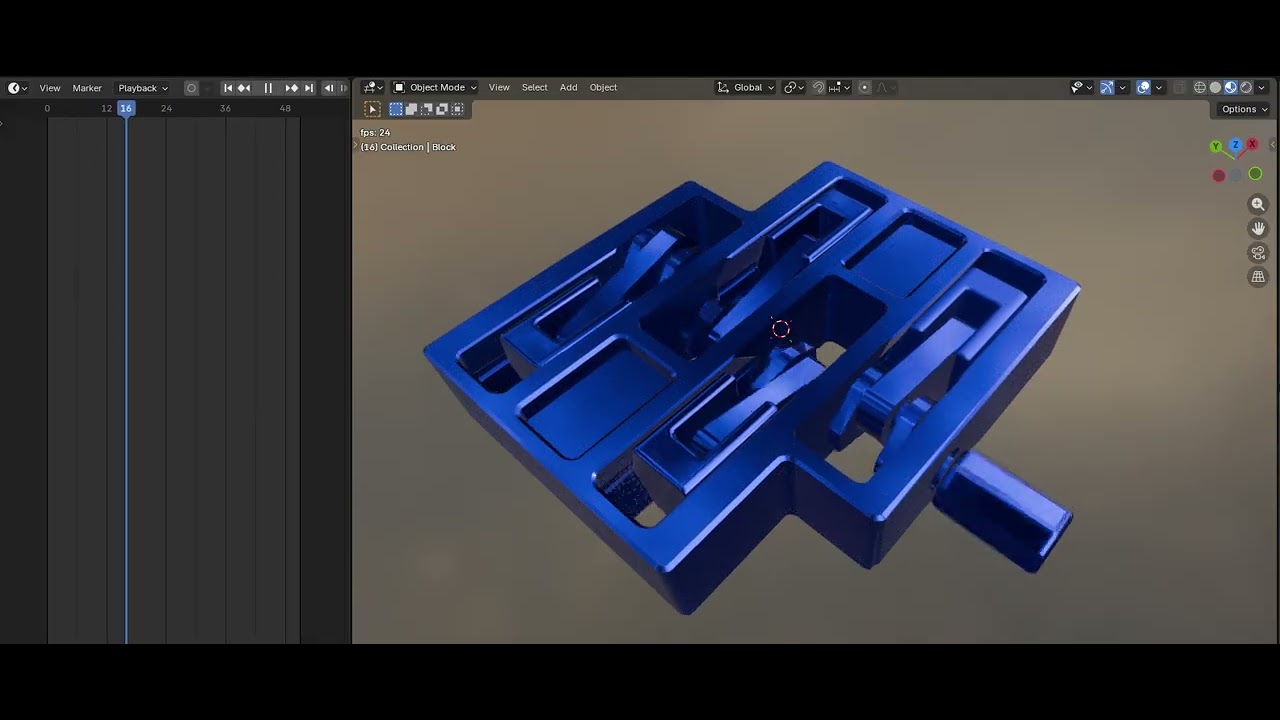This screenshot has width=1280, height=720.
Task: Open the timeline Marker menu
Action: (87, 88)
